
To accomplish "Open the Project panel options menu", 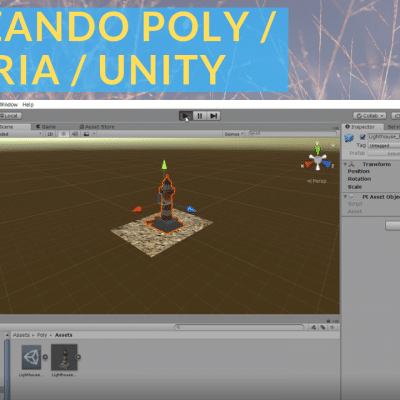I will [336, 321].
